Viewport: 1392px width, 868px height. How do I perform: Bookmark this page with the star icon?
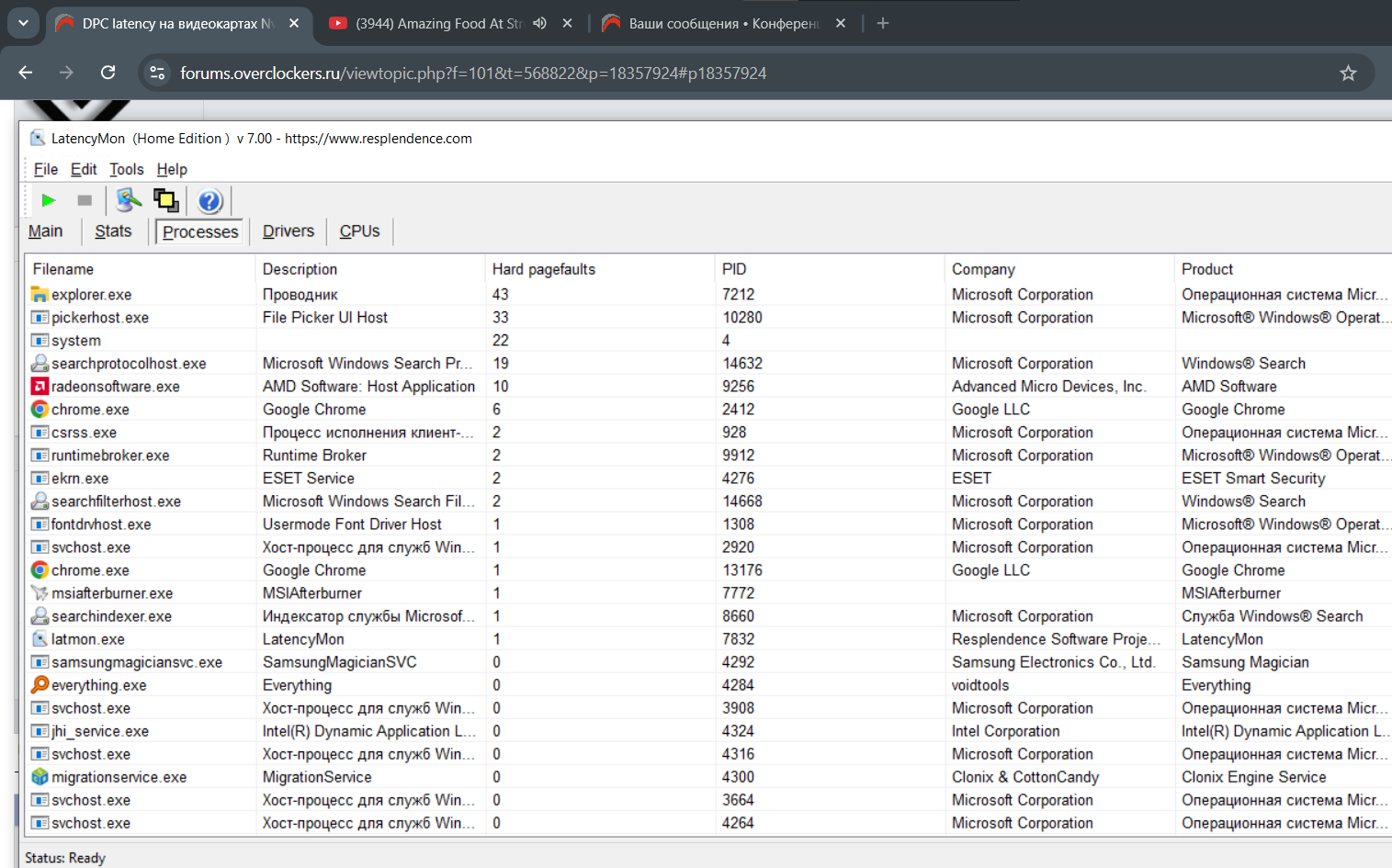pos(1348,73)
